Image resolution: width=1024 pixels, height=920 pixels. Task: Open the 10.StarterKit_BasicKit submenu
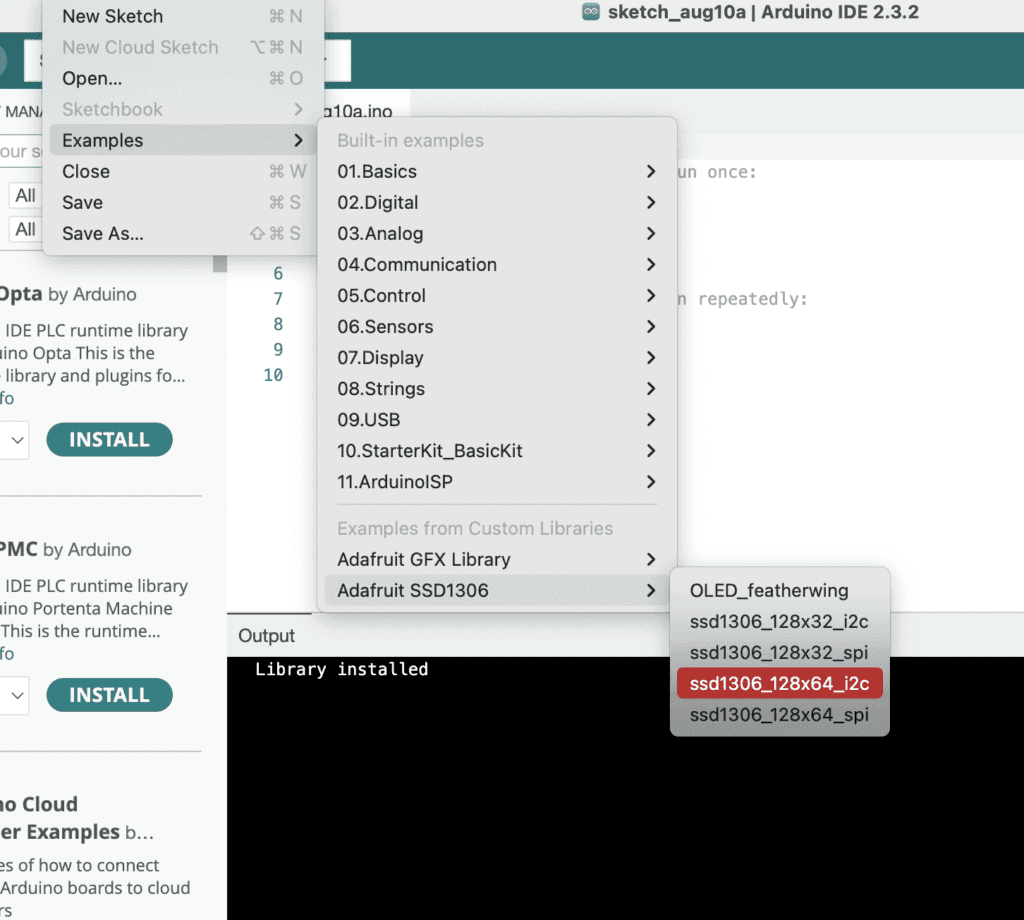(497, 451)
